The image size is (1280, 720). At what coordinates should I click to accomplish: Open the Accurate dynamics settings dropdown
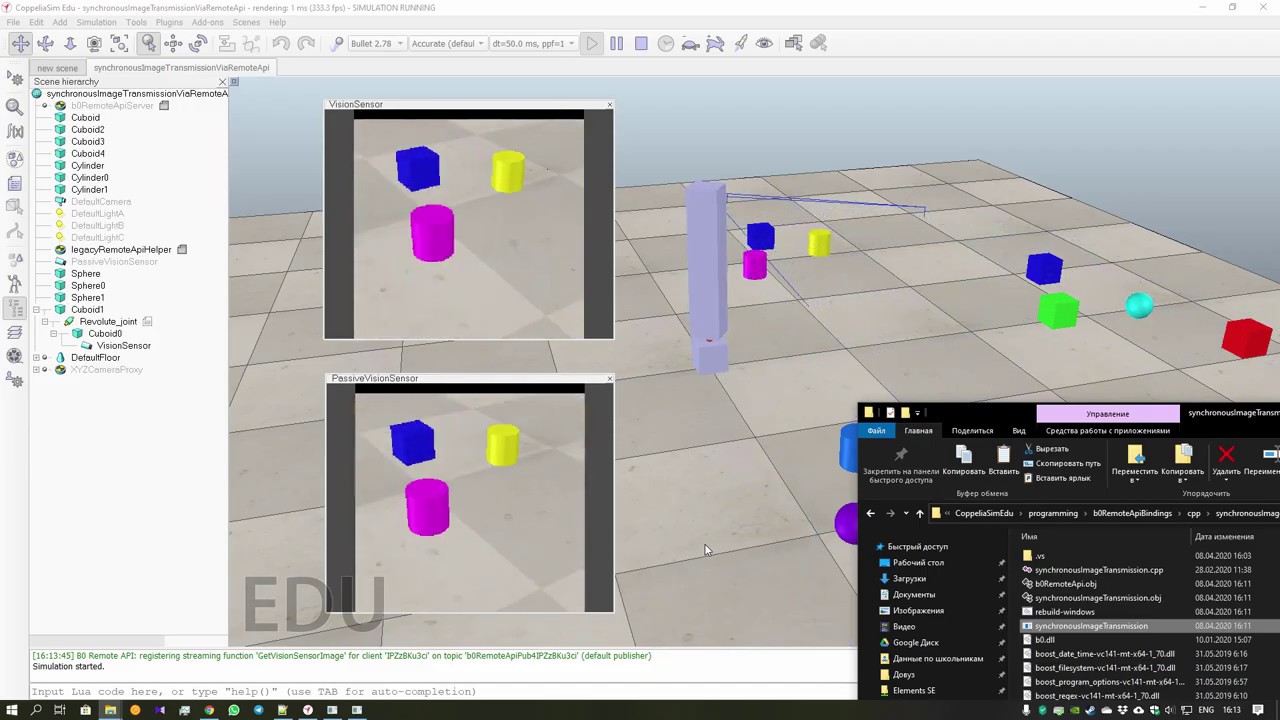[448, 43]
